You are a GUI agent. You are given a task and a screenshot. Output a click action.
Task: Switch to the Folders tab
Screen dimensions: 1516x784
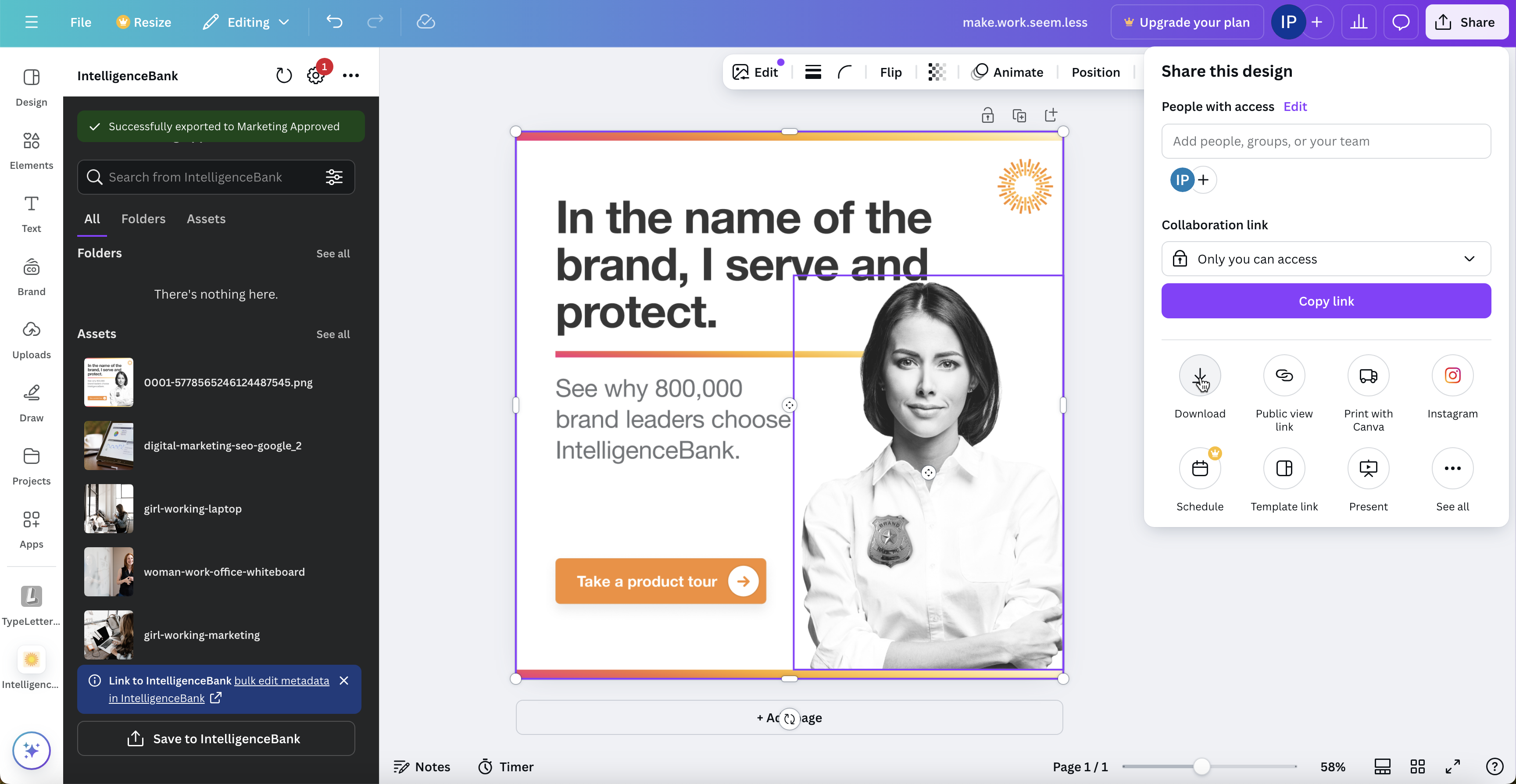(x=143, y=219)
